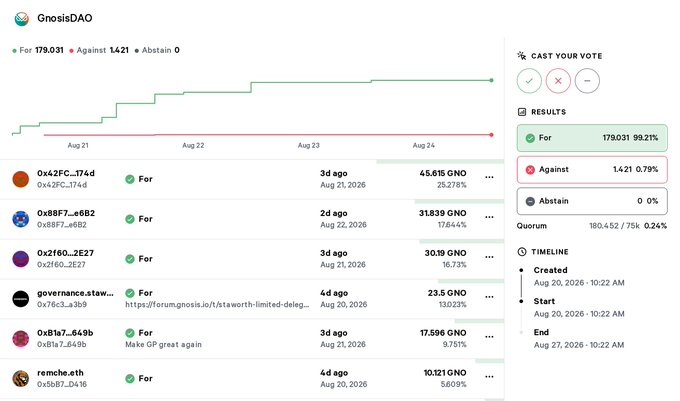Click the Aug 24 chart axis label
This screenshot has width=680, height=401.
tap(424, 145)
